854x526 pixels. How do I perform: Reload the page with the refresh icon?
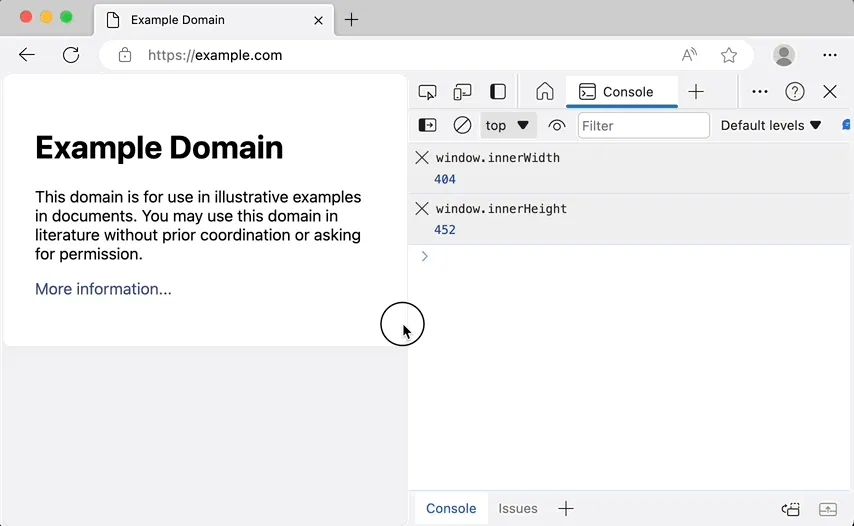click(71, 55)
